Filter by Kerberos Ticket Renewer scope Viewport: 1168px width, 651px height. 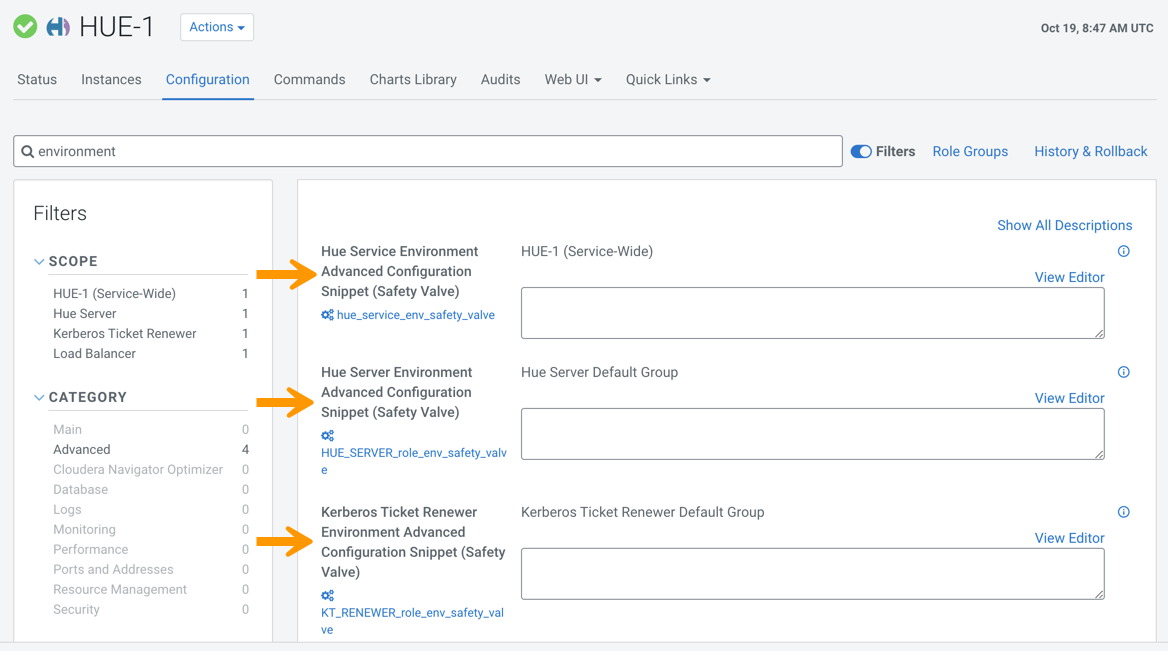124,334
